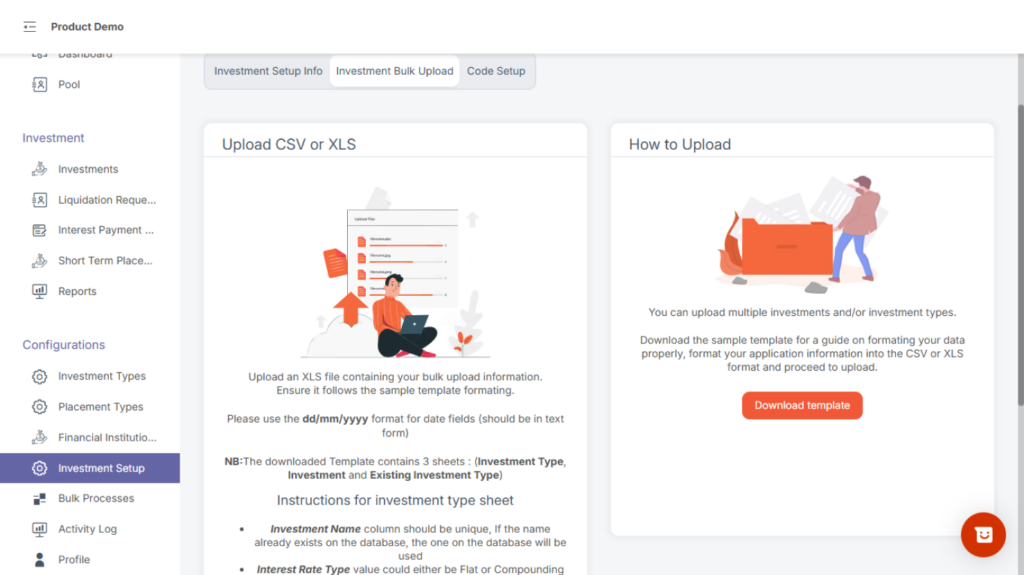Open Short Term Placements in sidebar

(105, 261)
